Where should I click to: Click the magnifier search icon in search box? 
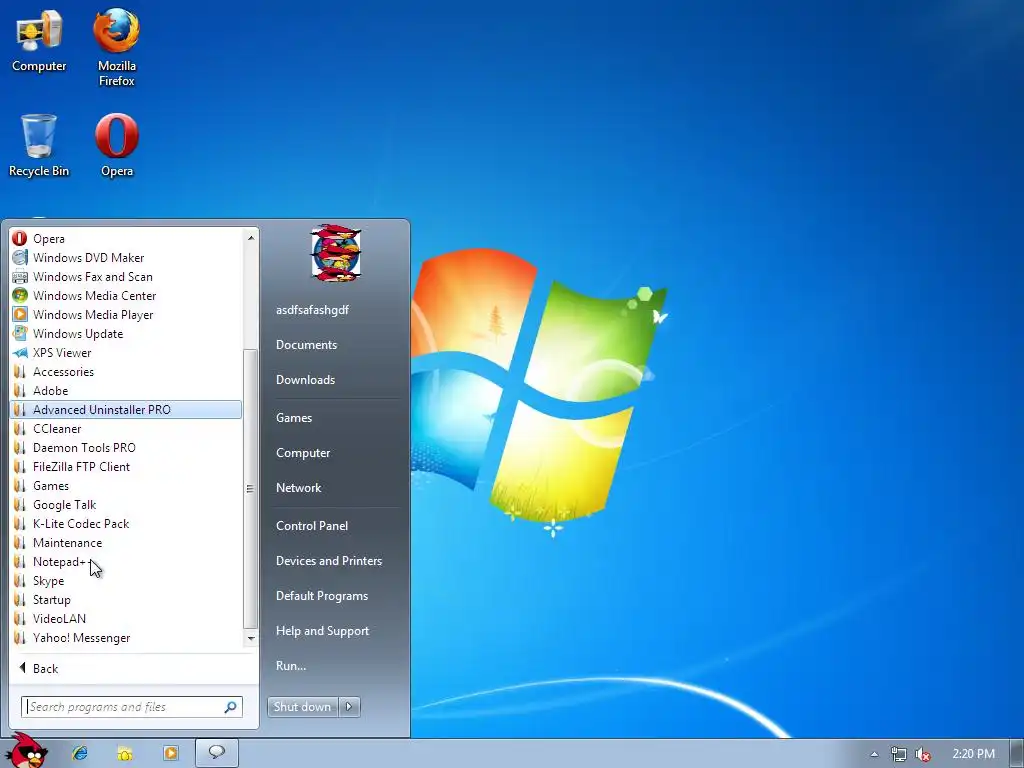coord(231,707)
